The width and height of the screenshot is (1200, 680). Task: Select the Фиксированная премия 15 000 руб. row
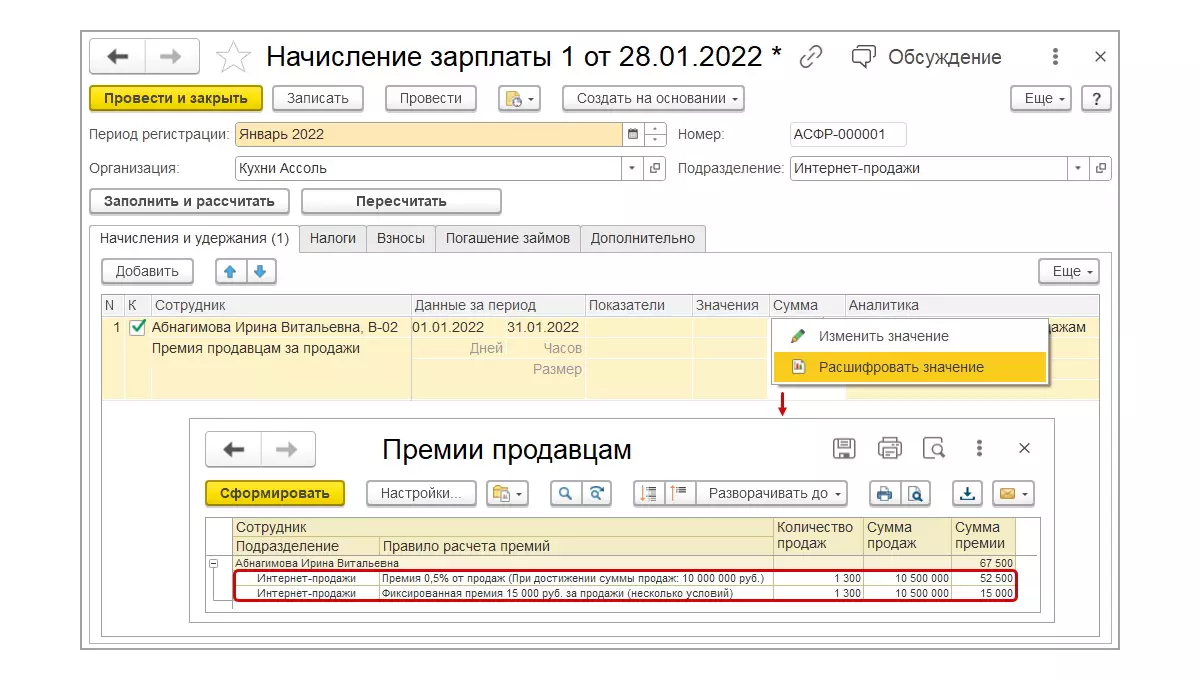click(x=625, y=593)
